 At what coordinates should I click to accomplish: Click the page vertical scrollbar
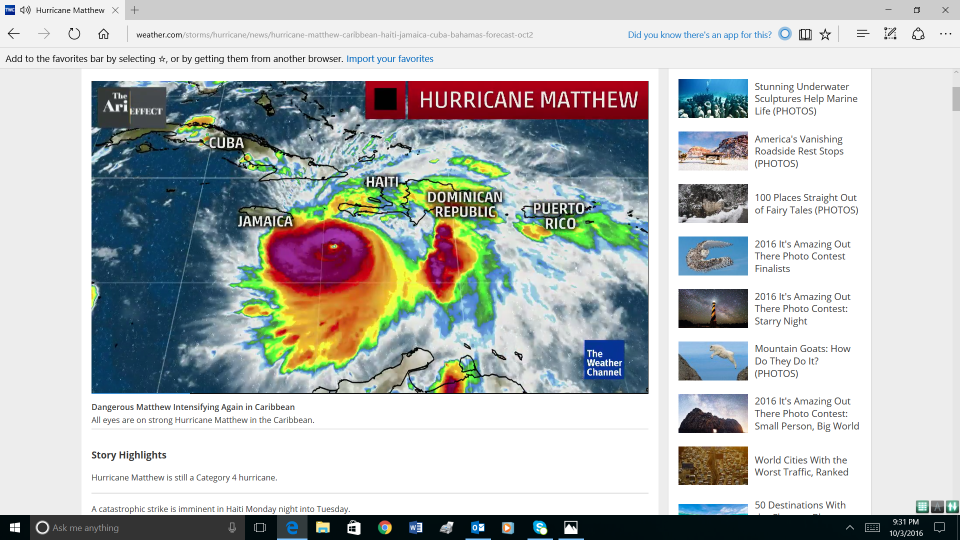[x=955, y=300]
